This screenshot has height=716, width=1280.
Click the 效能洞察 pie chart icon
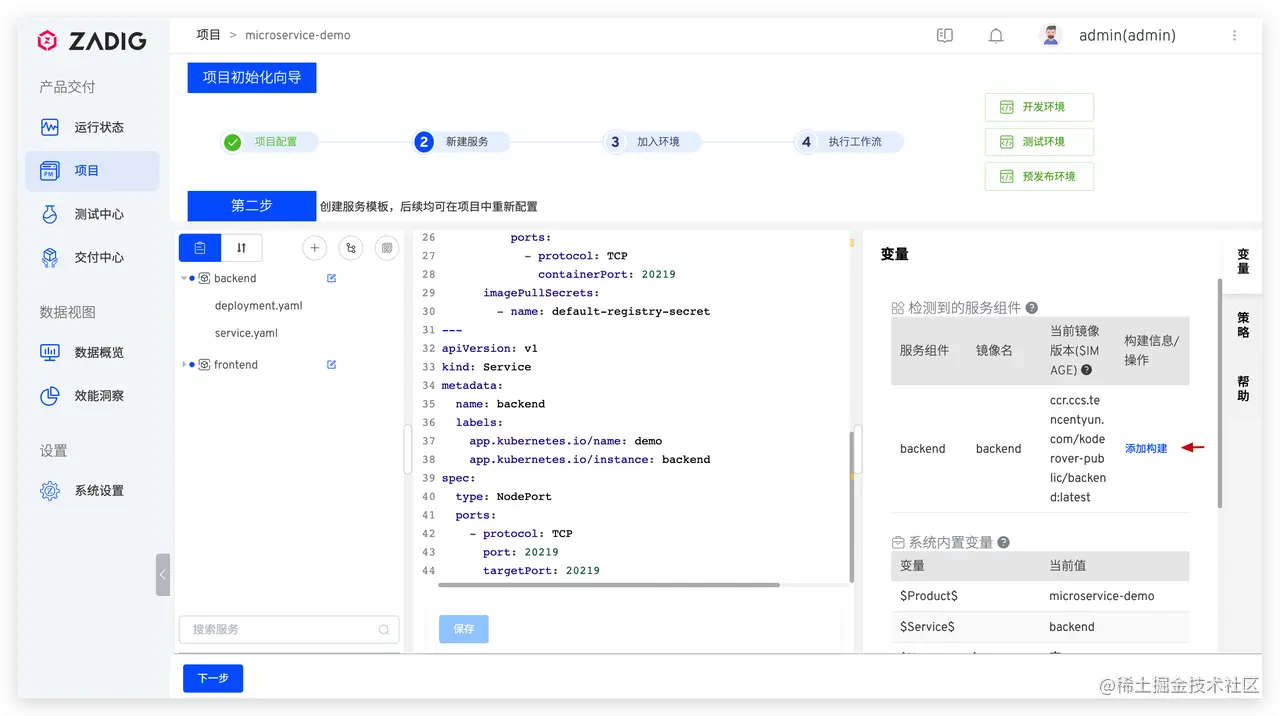point(50,396)
